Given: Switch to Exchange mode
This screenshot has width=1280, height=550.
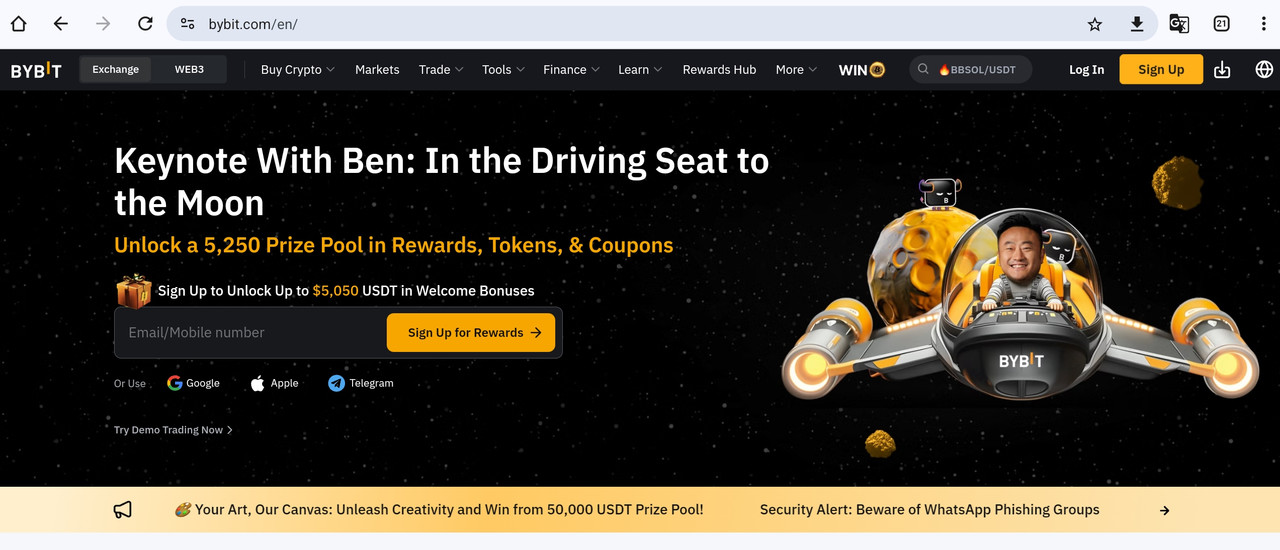Looking at the screenshot, I should pos(116,69).
